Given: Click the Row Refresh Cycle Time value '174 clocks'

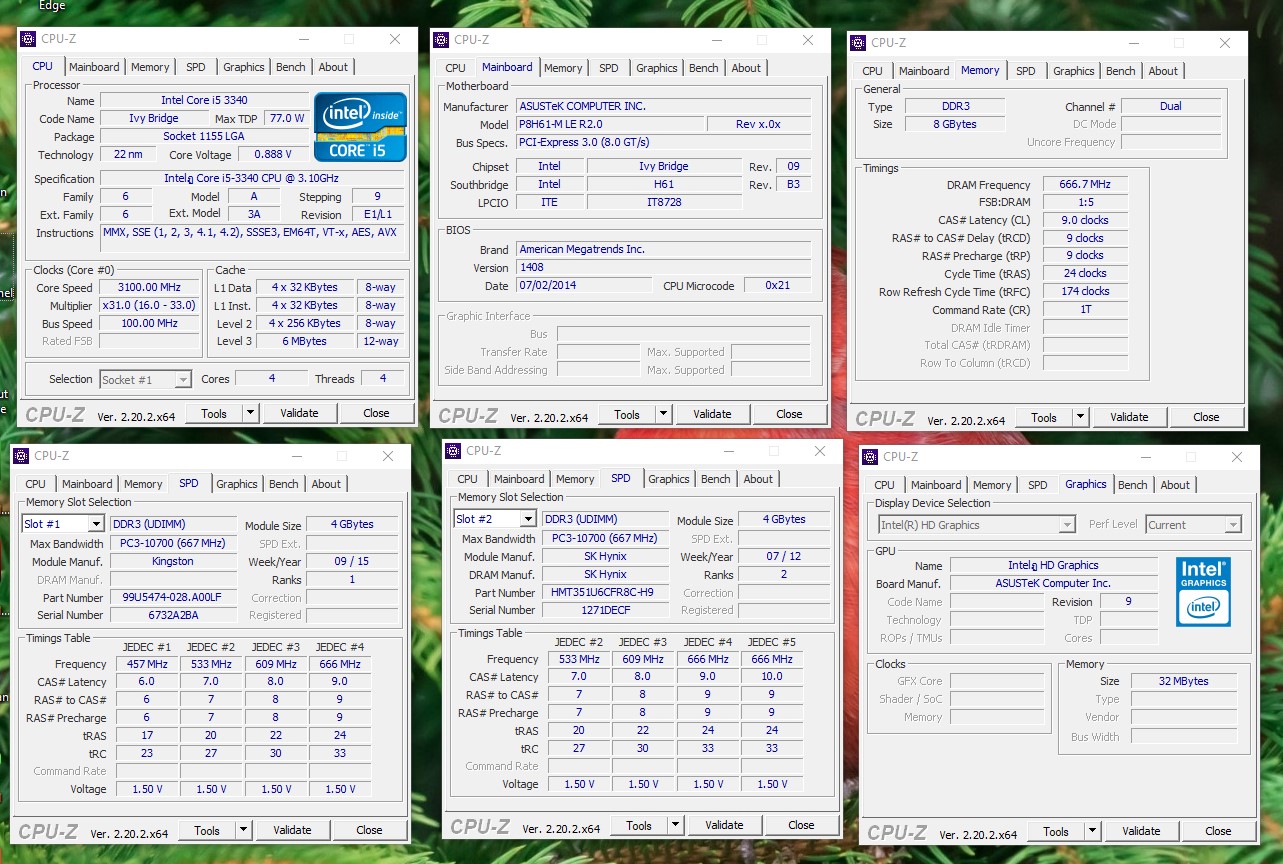Looking at the screenshot, I should coord(1085,292).
